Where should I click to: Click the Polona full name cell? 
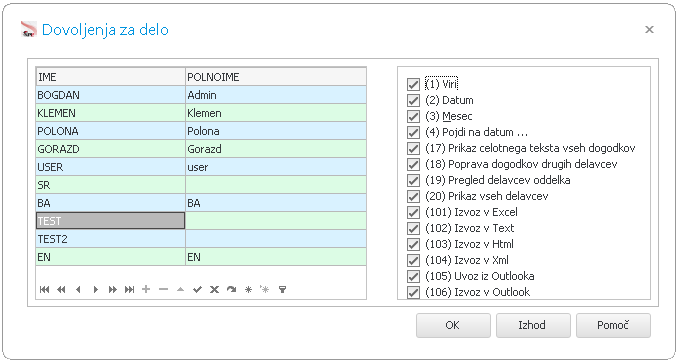pyautogui.click(x=276, y=131)
